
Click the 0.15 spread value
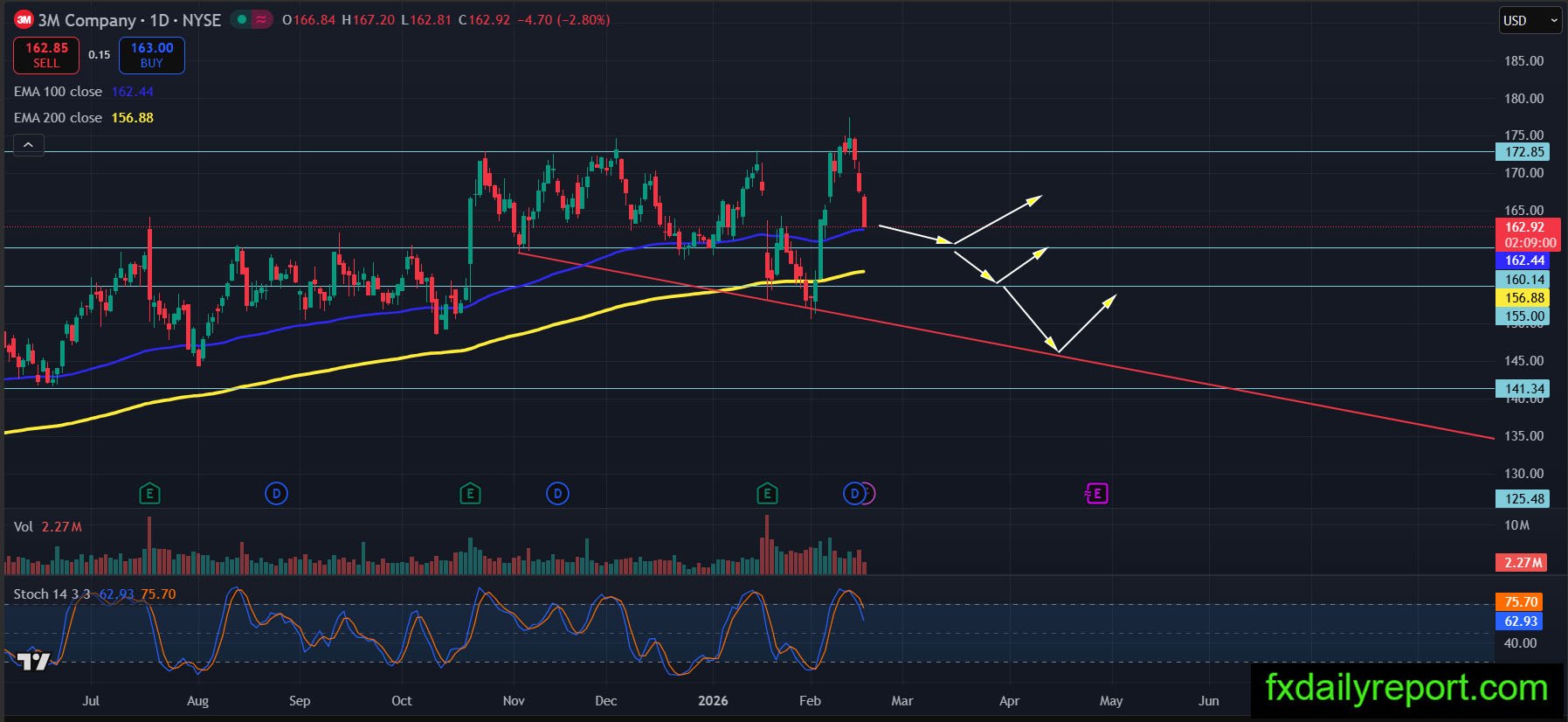[100, 55]
